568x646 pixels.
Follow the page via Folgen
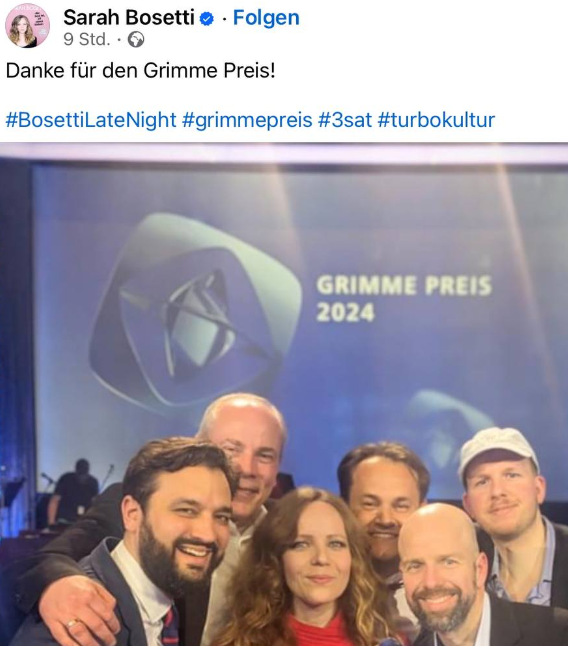pos(266,18)
